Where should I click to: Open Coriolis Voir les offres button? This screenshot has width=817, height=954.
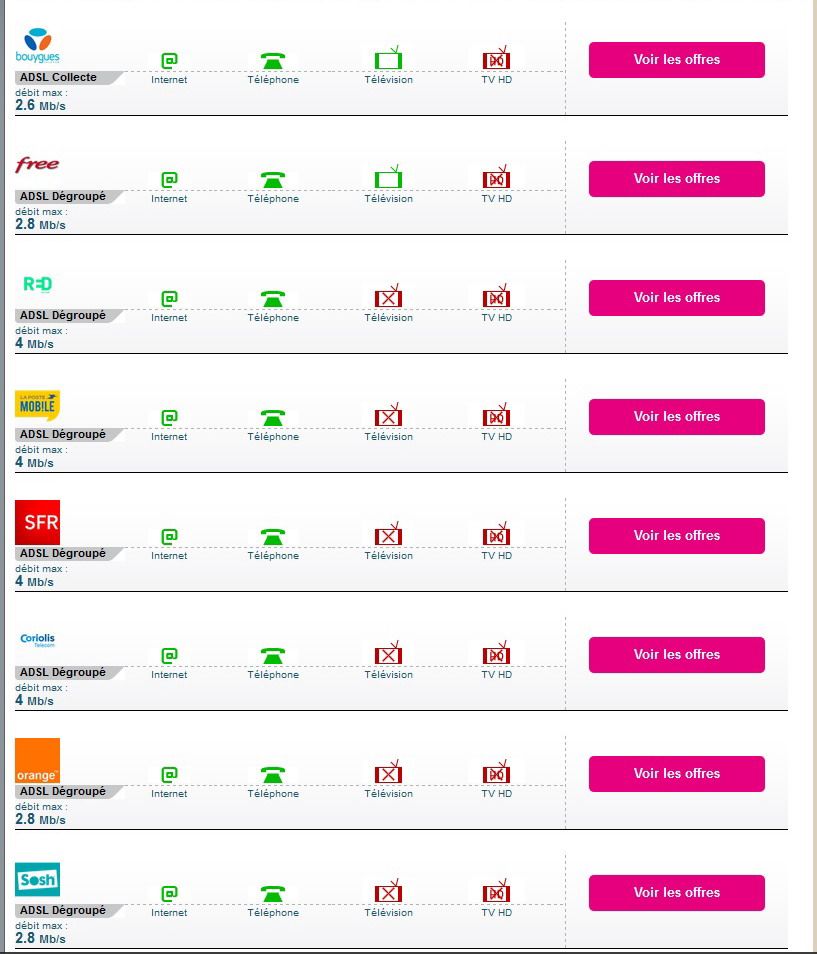(x=676, y=655)
